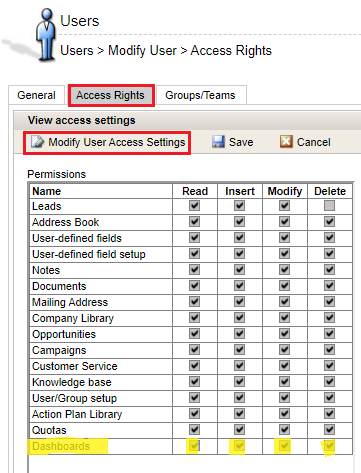Uncheck Read permission for Address Book

194,222
